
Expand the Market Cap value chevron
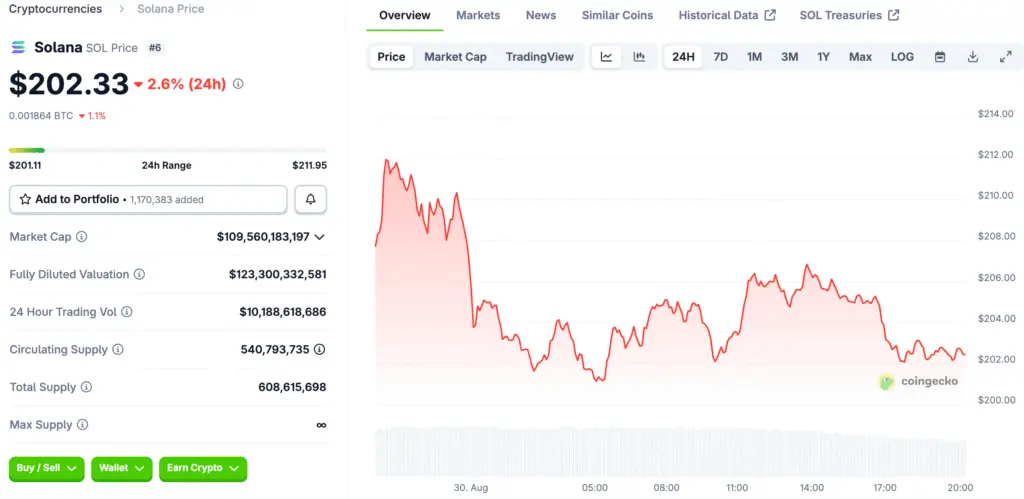coord(320,237)
